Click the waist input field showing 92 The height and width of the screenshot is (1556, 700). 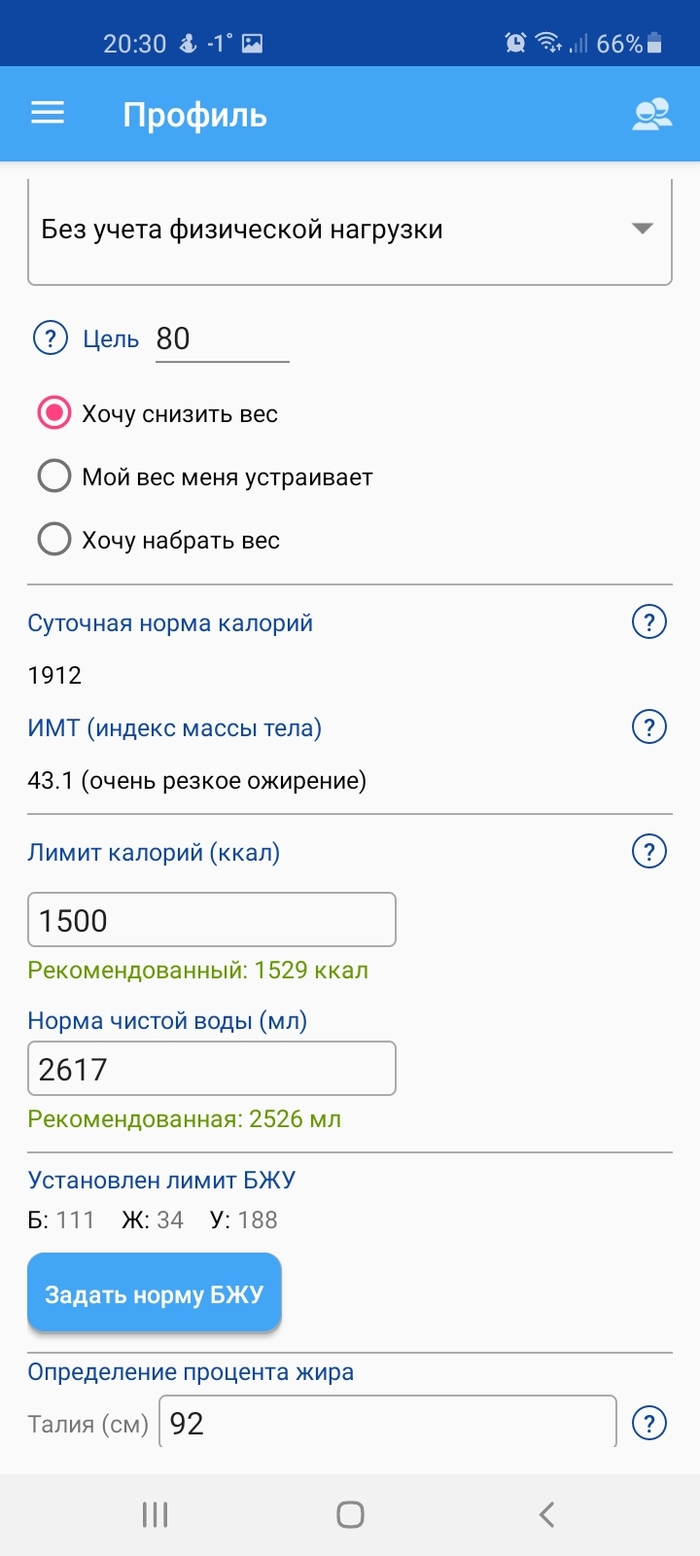coord(388,1422)
